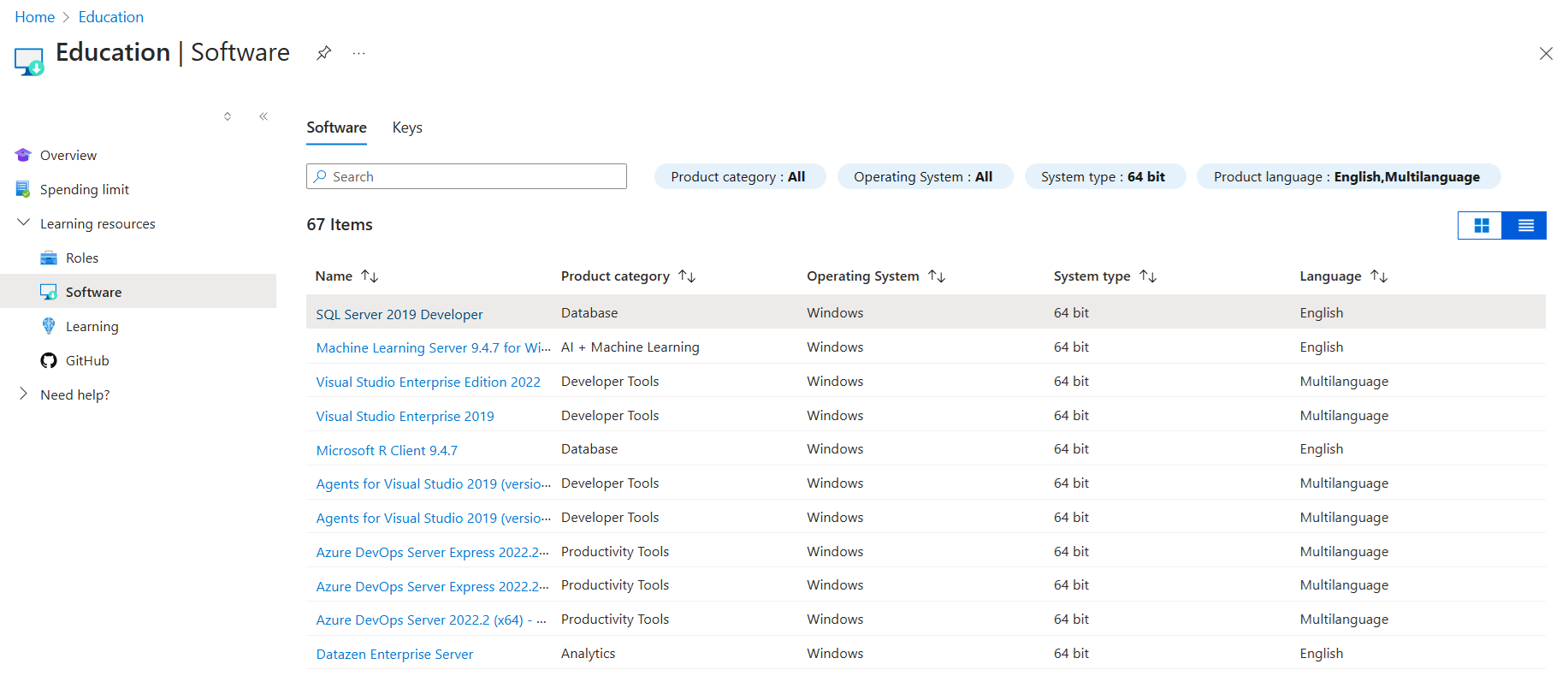This screenshot has height=676, width=1568.
Task: Pin the Education Software blade
Action: tap(323, 53)
